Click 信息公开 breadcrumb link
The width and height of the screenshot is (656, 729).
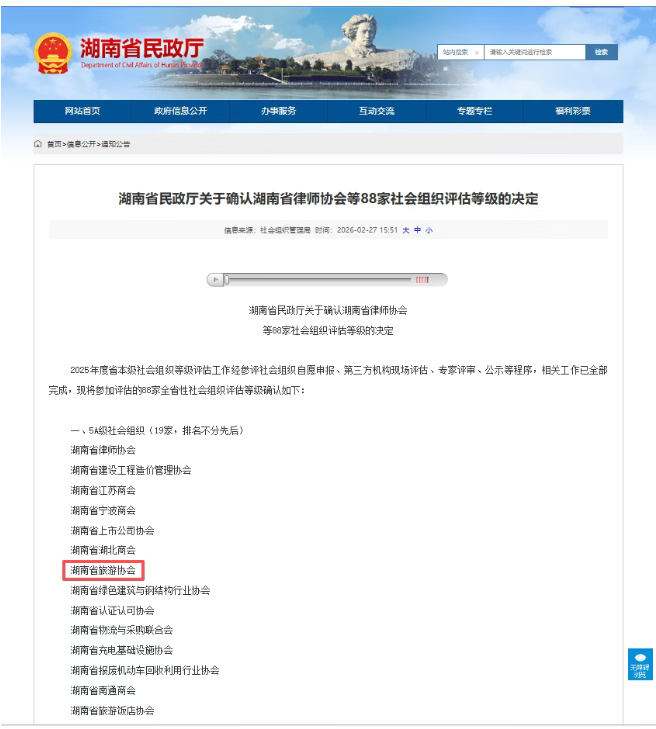coord(81,144)
